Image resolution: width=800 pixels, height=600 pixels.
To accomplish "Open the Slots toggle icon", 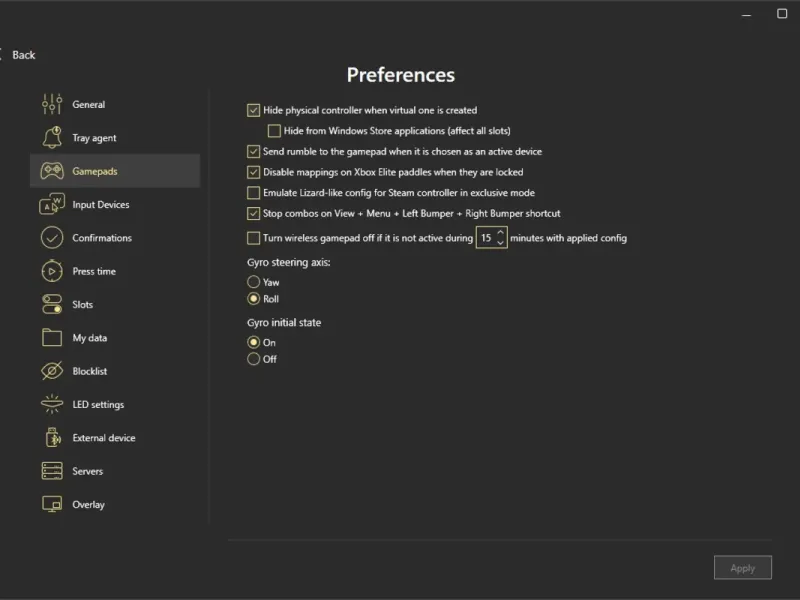I will [52, 304].
